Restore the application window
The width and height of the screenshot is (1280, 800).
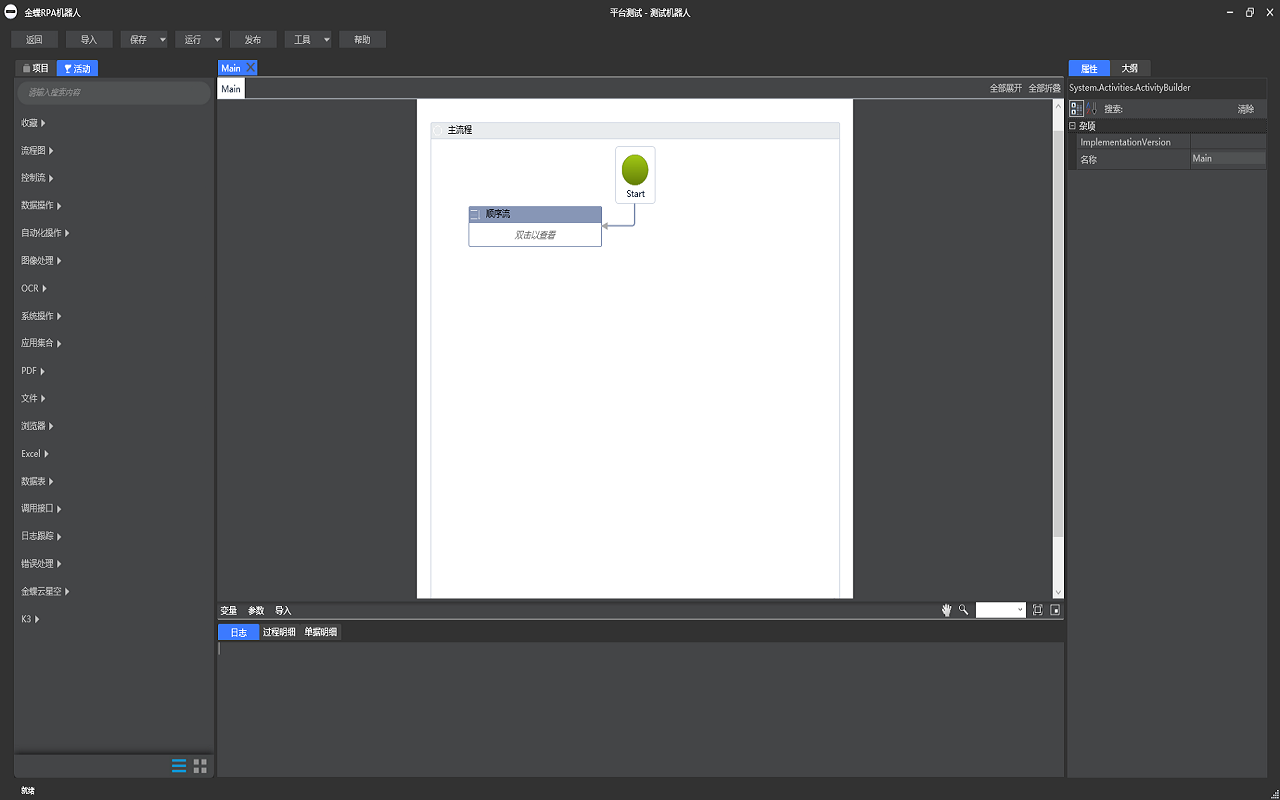pyautogui.click(x=1249, y=12)
